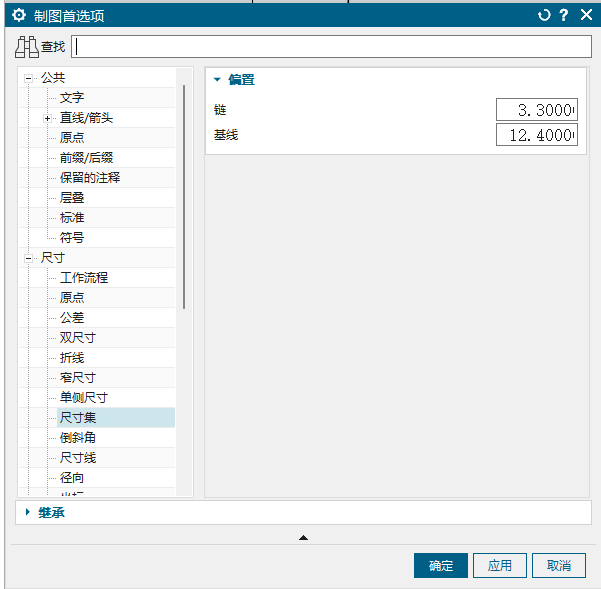Select 尺寸线 in the tree

(x=77, y=458)
